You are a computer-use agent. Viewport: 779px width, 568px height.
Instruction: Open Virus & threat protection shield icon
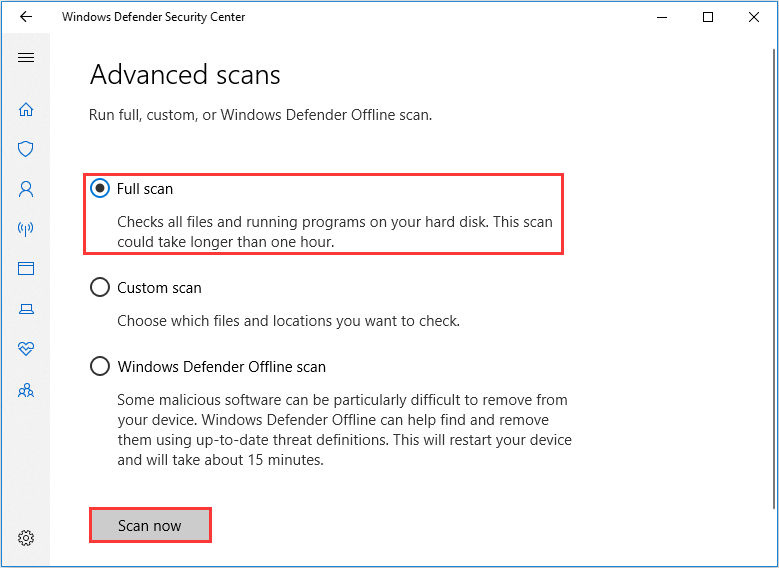click(x=26, y=149)
